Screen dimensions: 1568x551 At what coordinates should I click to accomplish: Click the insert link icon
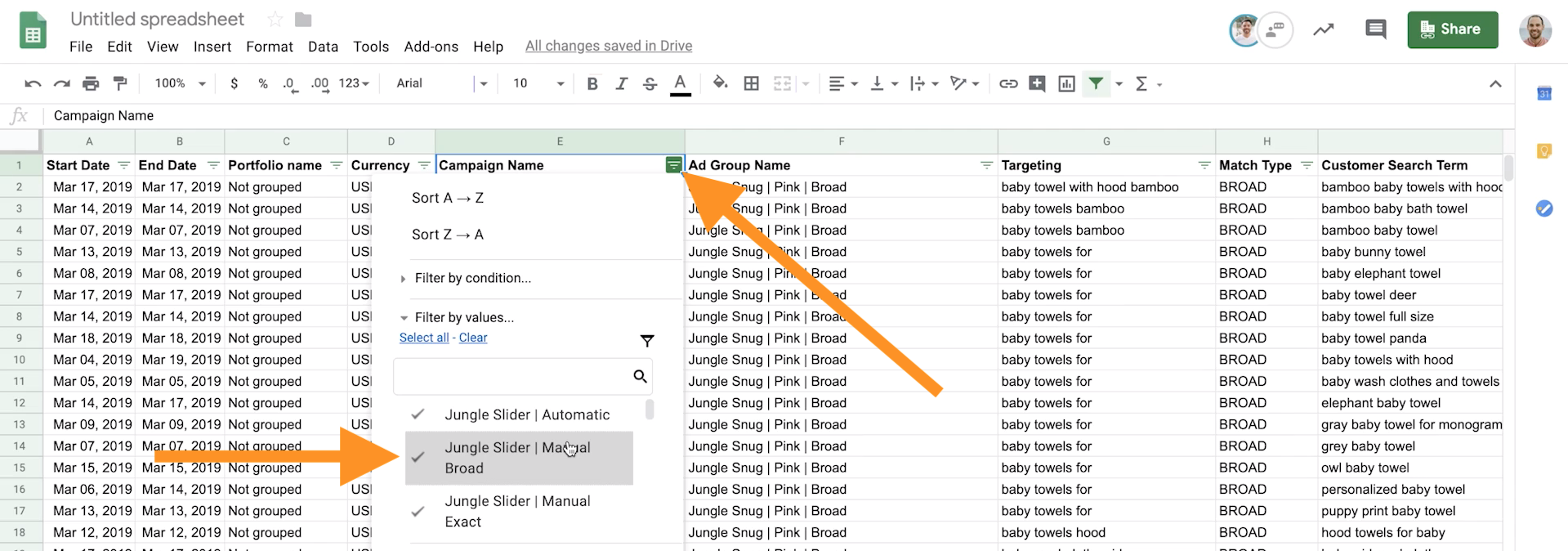[1008, 83]
